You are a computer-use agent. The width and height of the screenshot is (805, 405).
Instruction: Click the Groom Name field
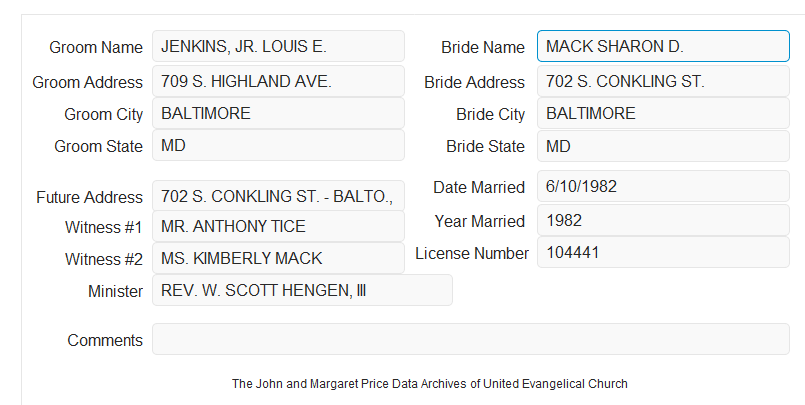coord(278,46)
